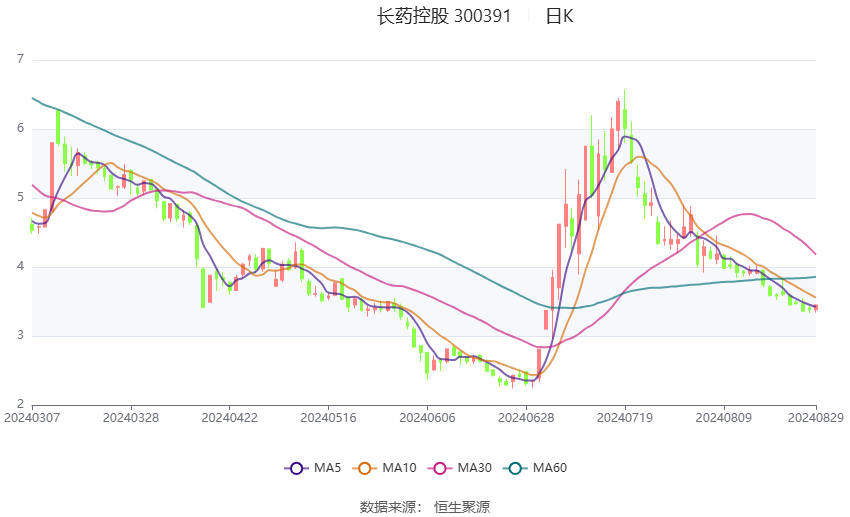This screenshot has width=850, height=517.
Task: Click x-axis date label 20240422
Action: (229, 418)
